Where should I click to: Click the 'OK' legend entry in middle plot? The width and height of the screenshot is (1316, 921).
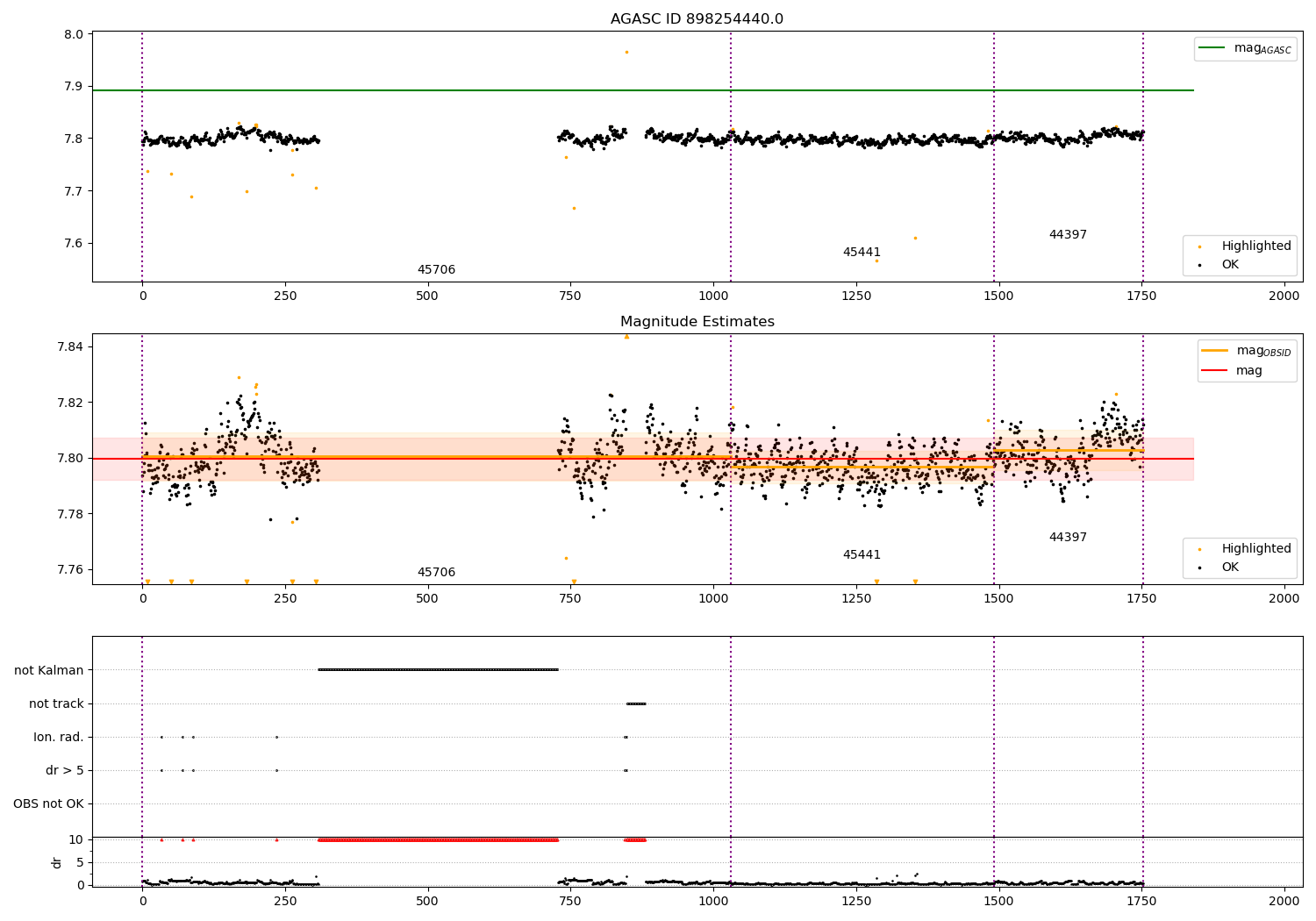click(1218, 567)
